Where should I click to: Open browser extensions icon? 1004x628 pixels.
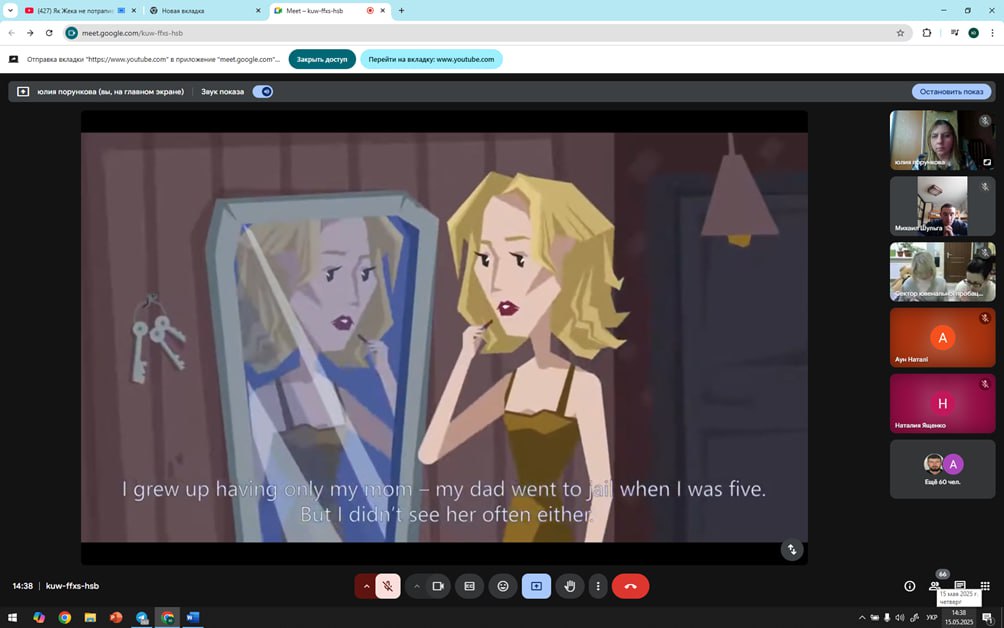pyautogui.click(x=927, y=33)
